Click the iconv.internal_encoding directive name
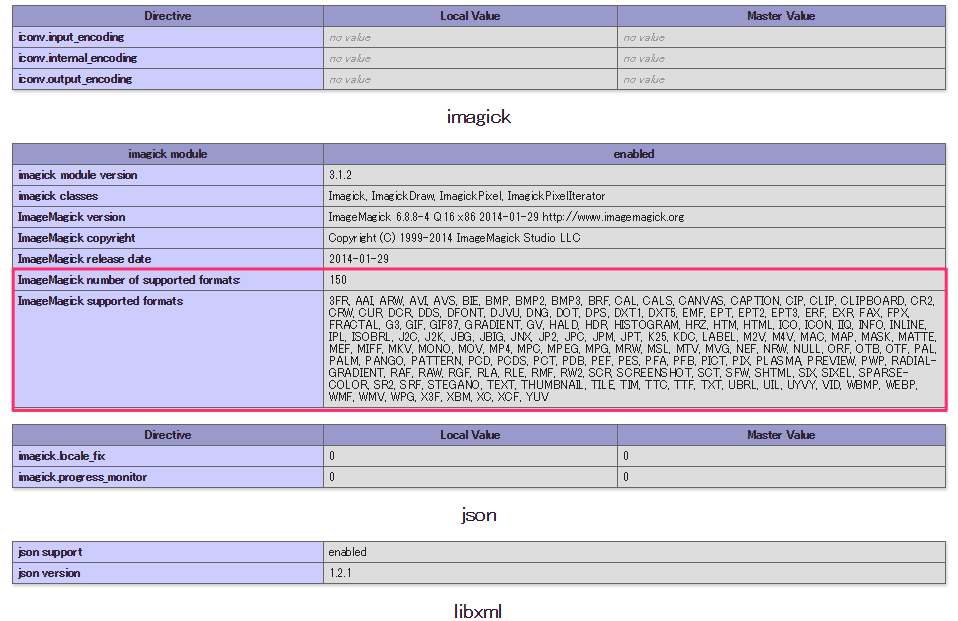 [78, 58]
